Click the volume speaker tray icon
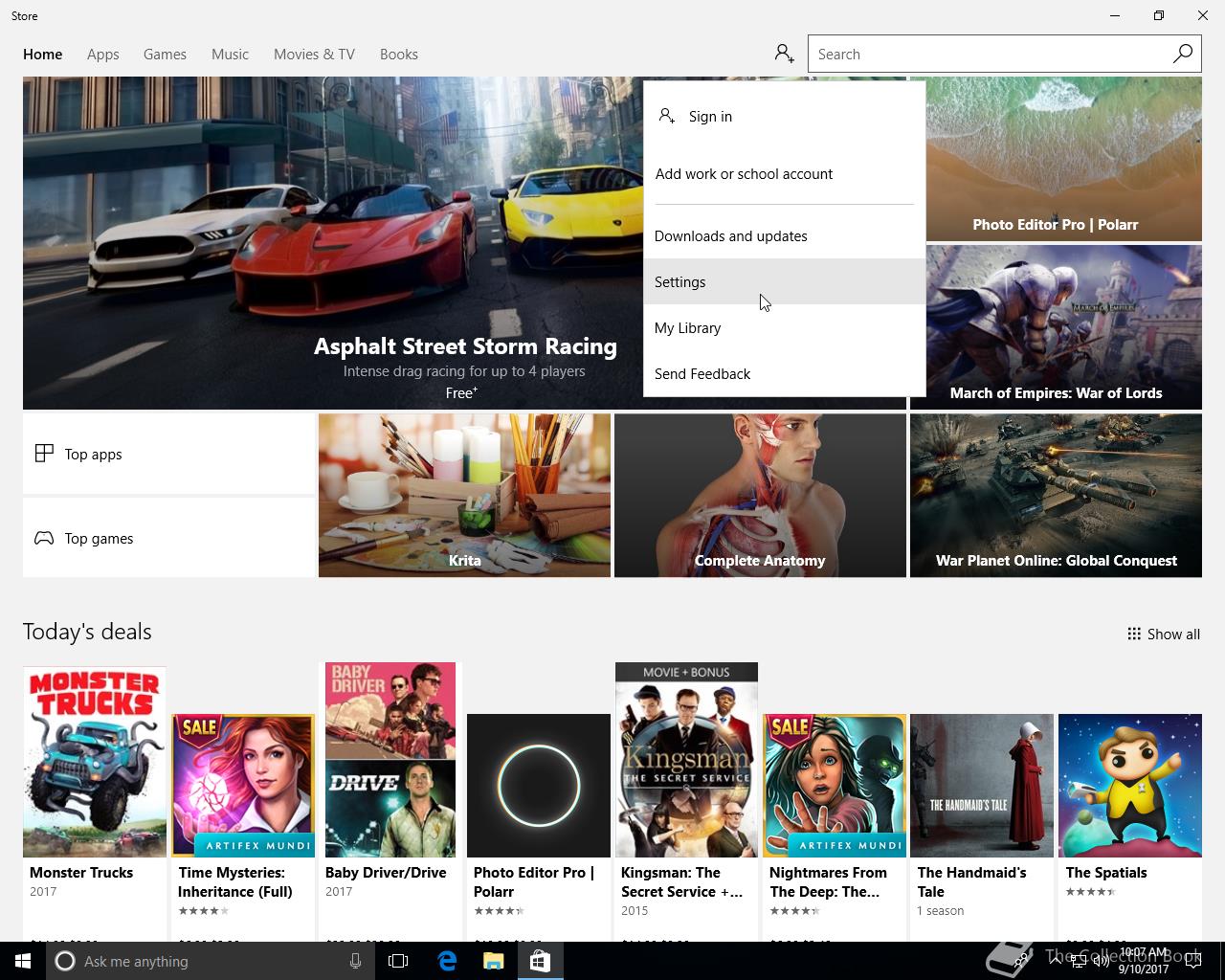This screenshot has height=980, width=1225. pyautogui.click(x=1102, y=961)
